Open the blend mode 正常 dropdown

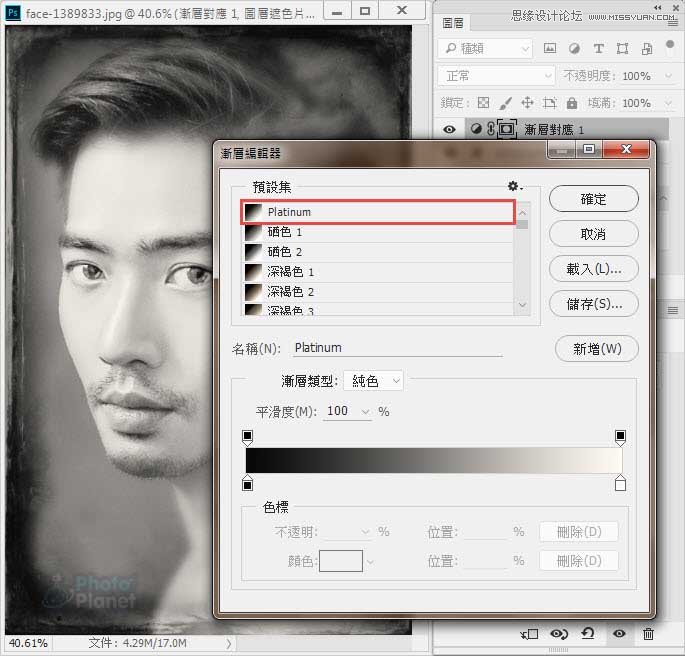tap(496, 76)
